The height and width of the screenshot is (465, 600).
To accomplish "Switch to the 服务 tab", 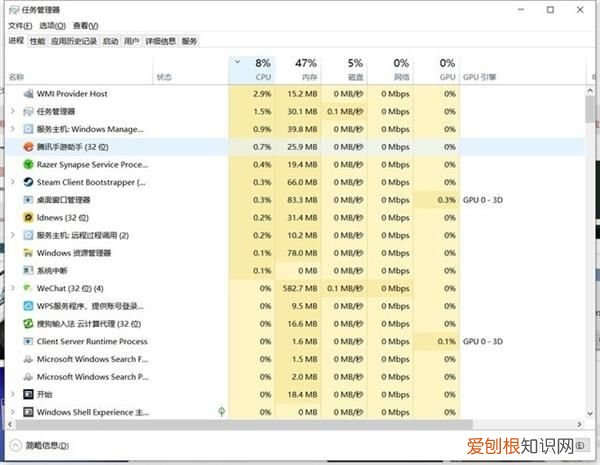I will click(189, 41).
